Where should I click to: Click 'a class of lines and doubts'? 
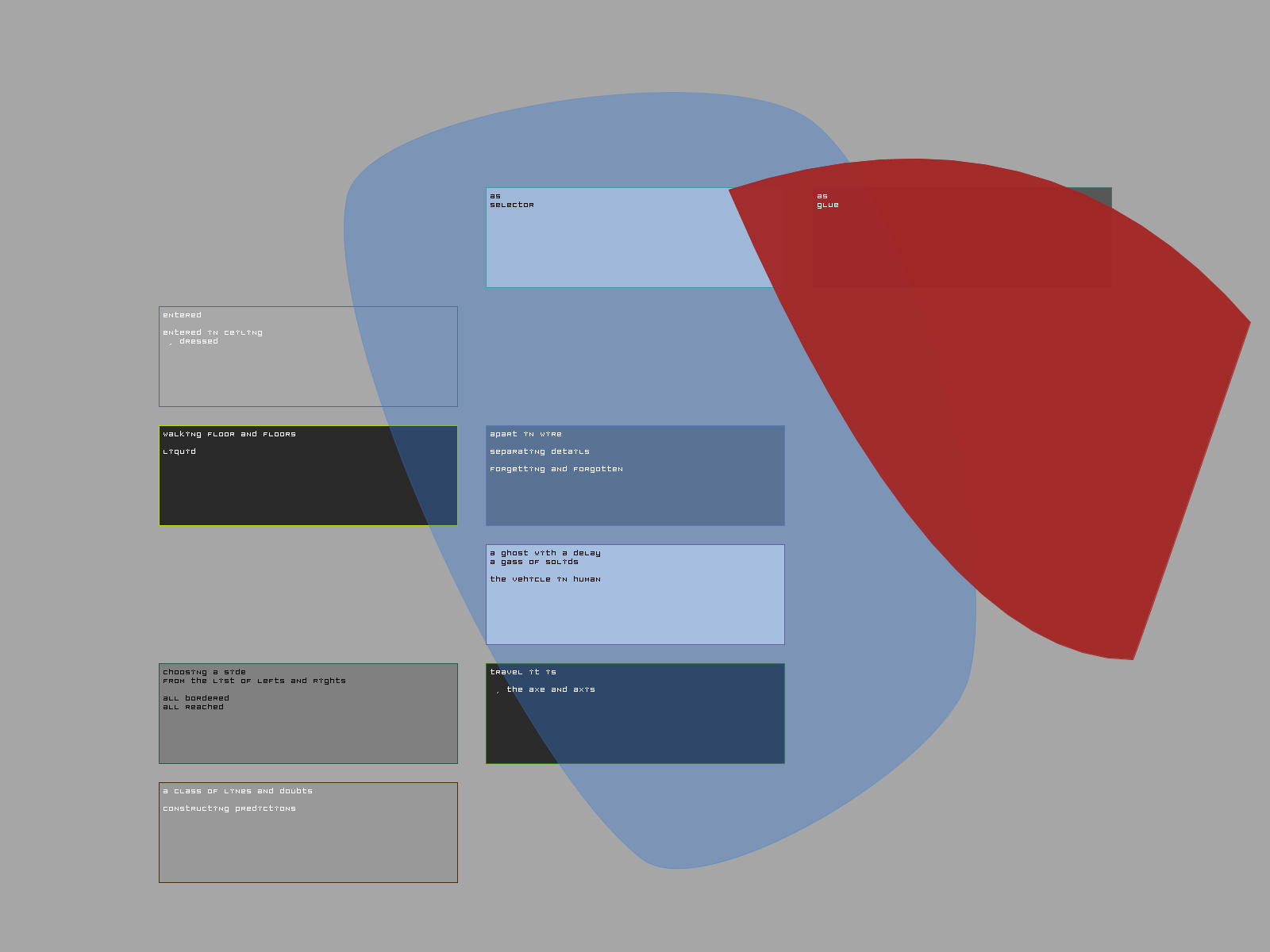tap(237, 791)
